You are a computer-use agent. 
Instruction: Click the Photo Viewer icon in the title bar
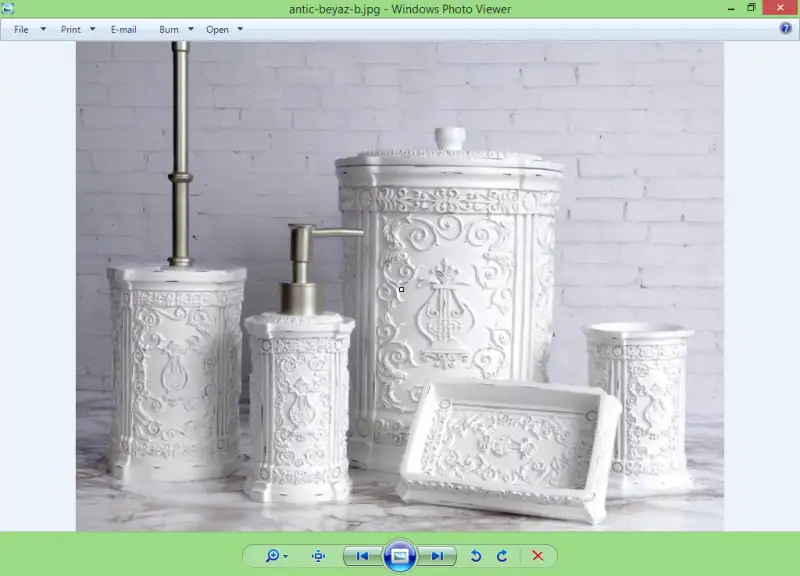pyautogui.click(x=9, y=9)
